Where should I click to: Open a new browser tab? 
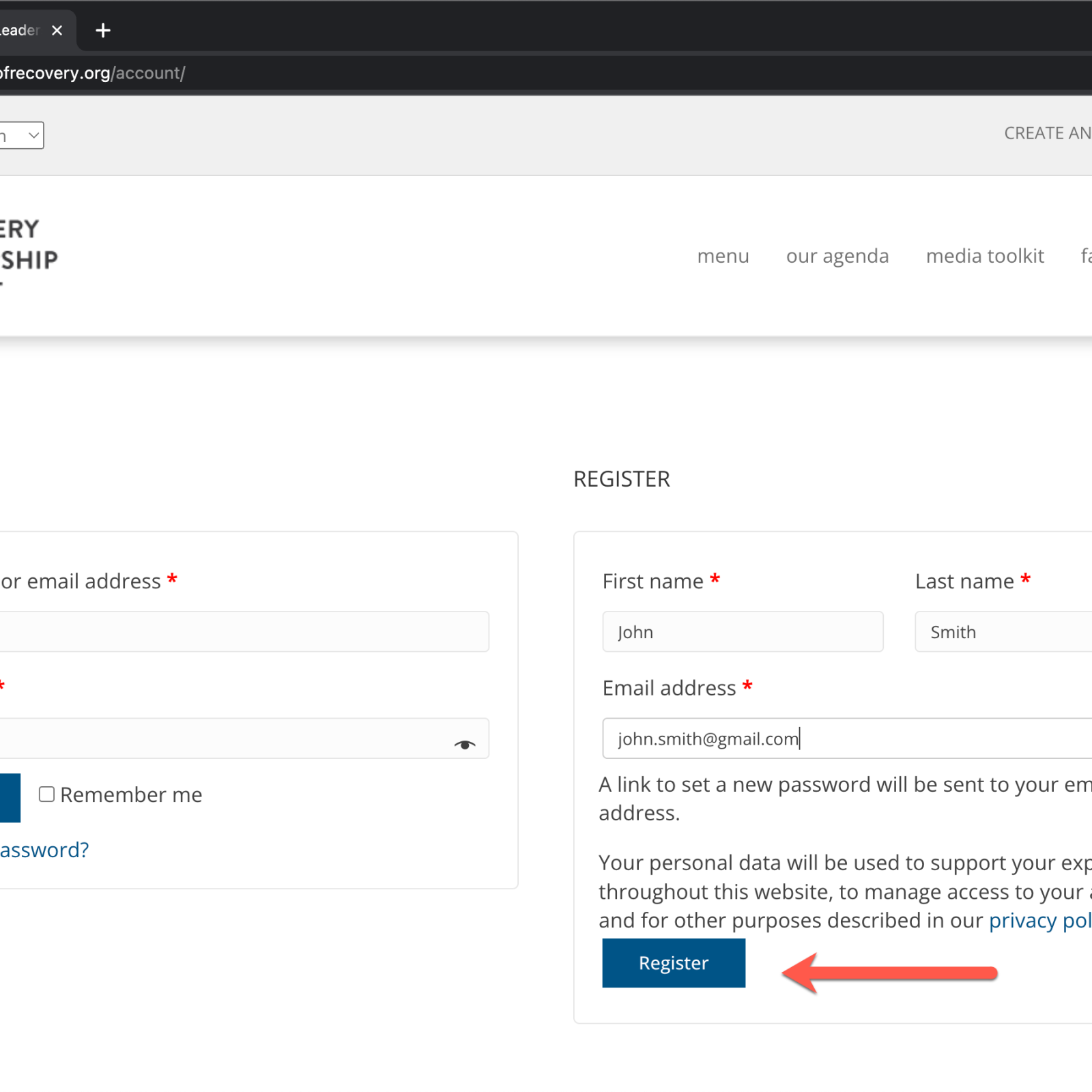pyautogui.click(x=103, y=31)
